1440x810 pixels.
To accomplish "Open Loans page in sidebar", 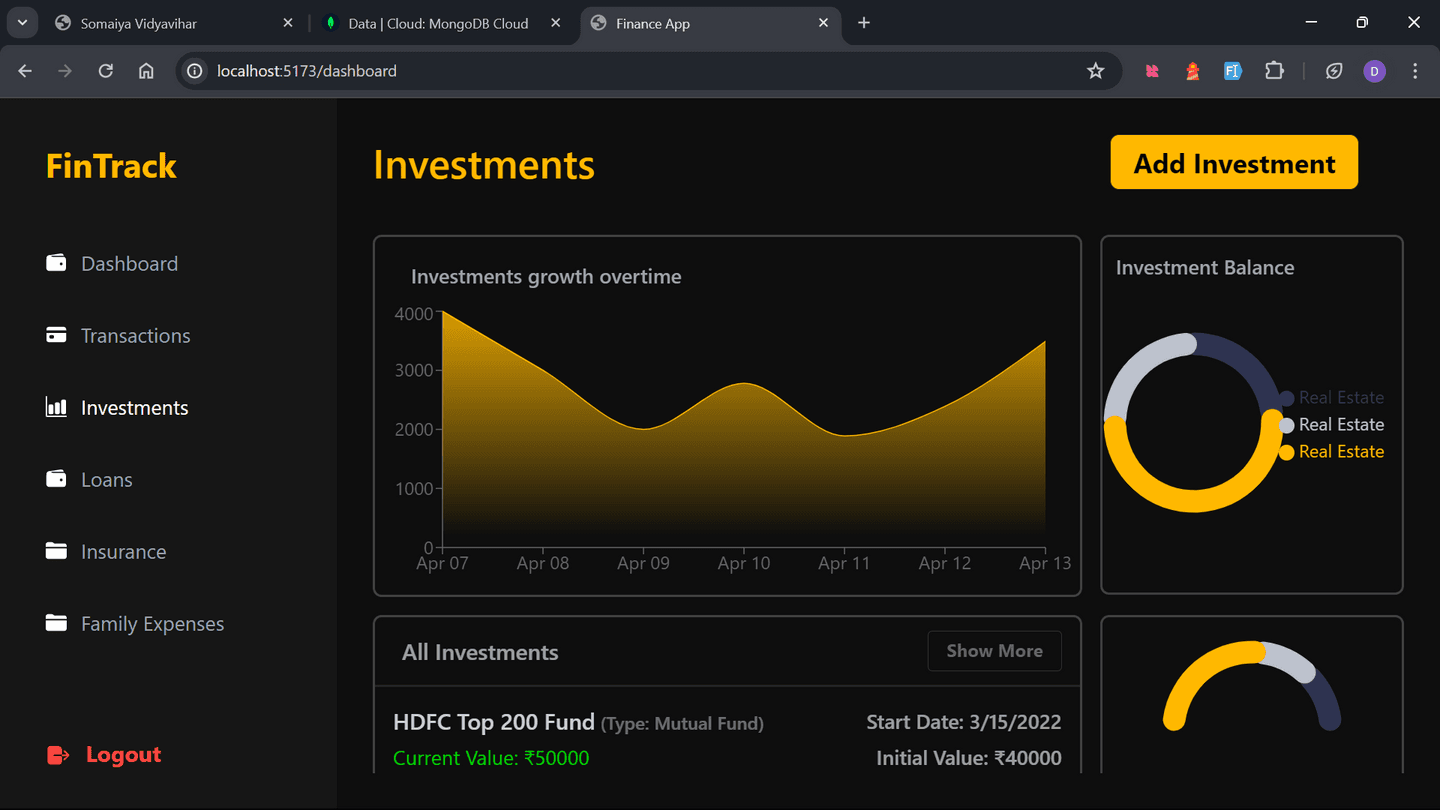I will pyautogui.click(x=106, y=480).
